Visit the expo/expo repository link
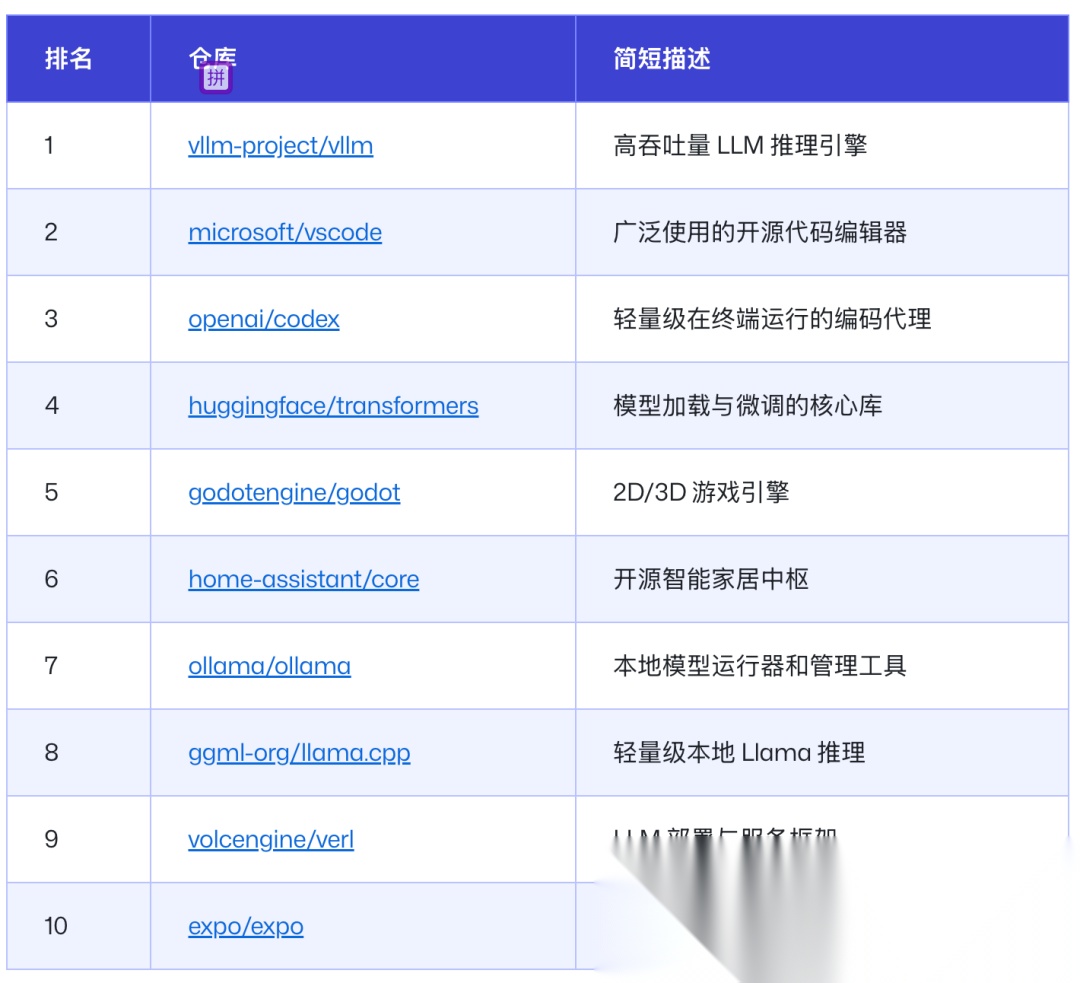The image size is (1080, 983). click(x=246, y=927)
